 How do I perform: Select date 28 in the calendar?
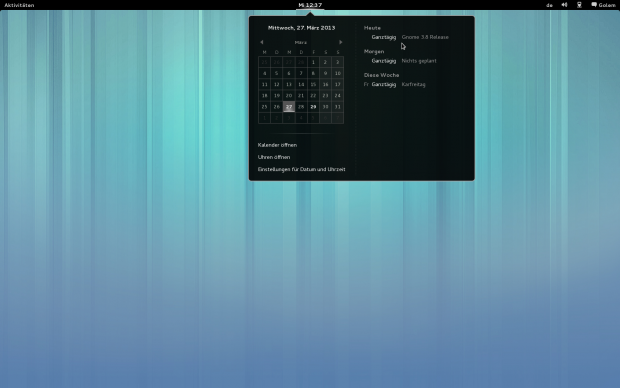(301, 107)
